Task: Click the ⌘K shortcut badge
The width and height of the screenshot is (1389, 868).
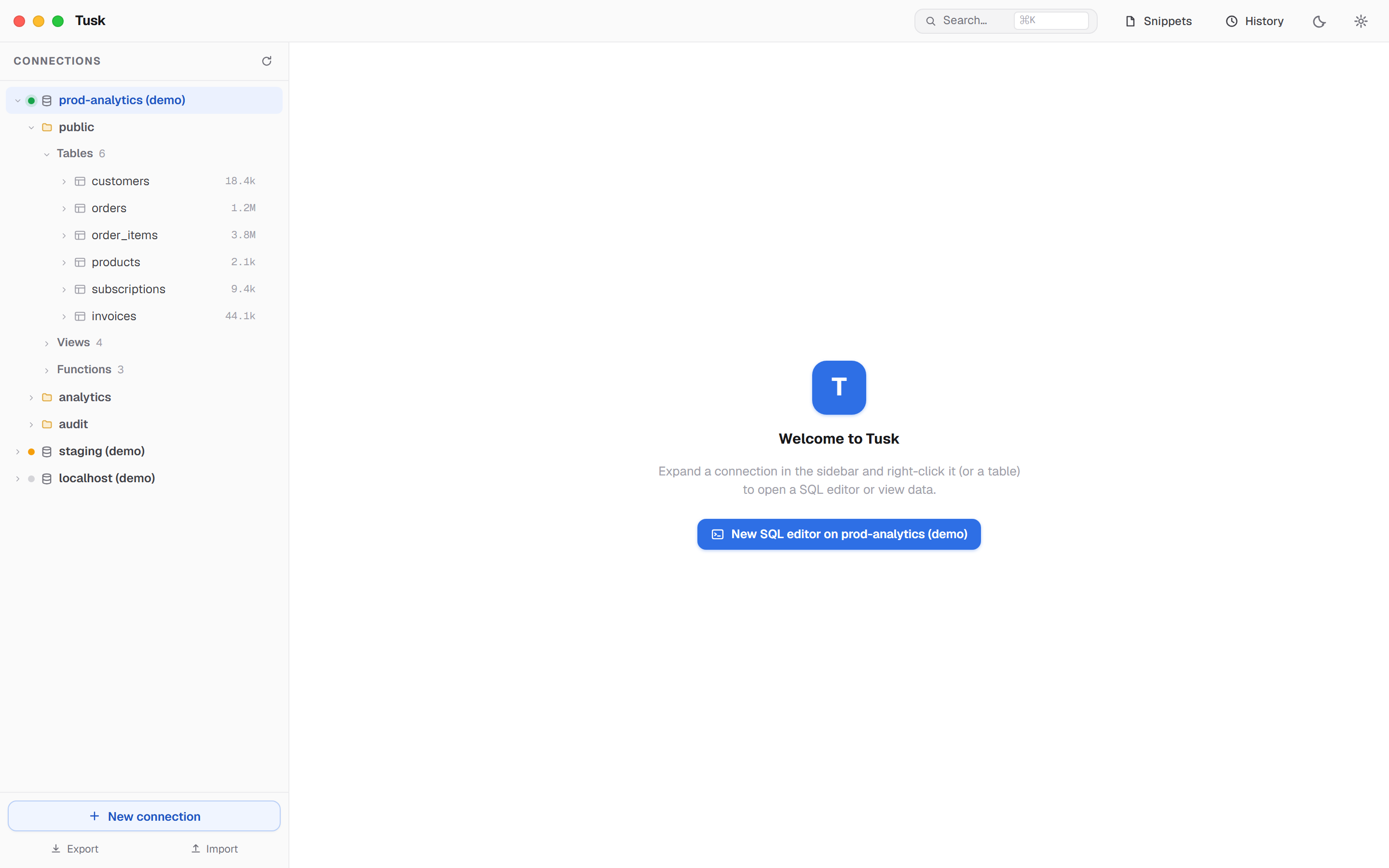Action: pos(1051,21)
